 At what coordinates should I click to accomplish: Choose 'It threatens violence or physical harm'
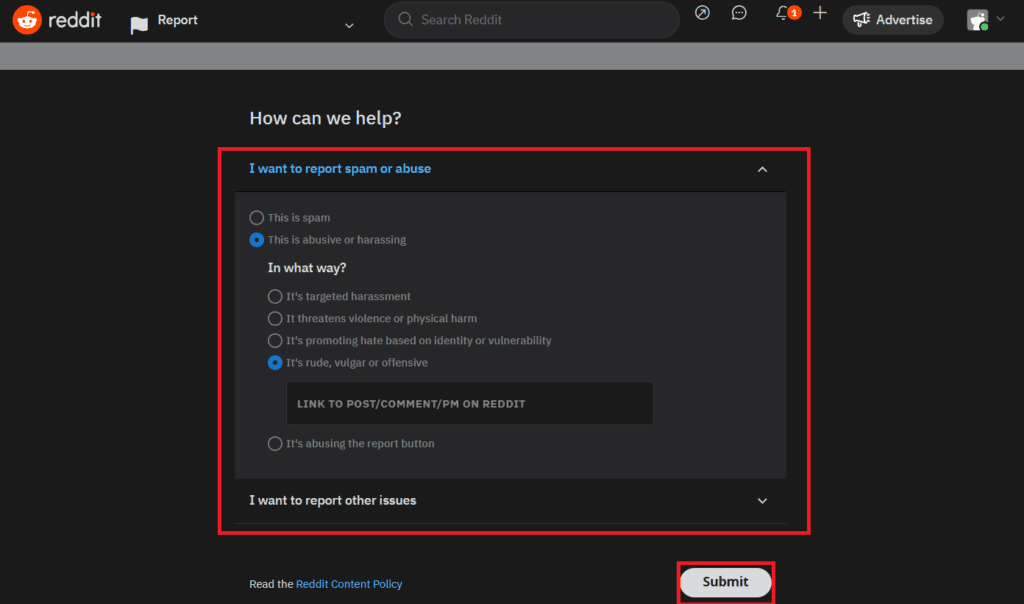click(275, 319)
